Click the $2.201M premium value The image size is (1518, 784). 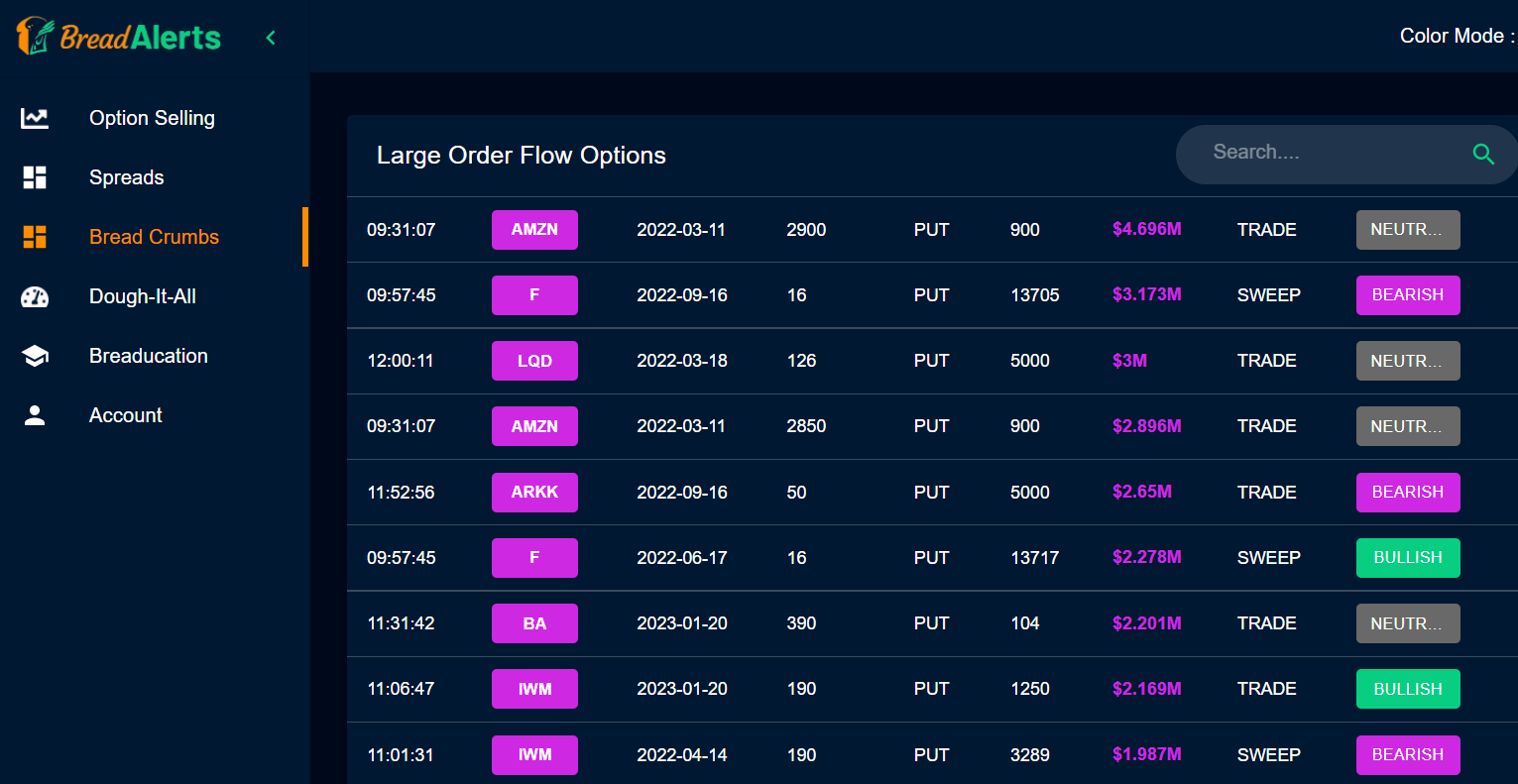(1146, 623)
